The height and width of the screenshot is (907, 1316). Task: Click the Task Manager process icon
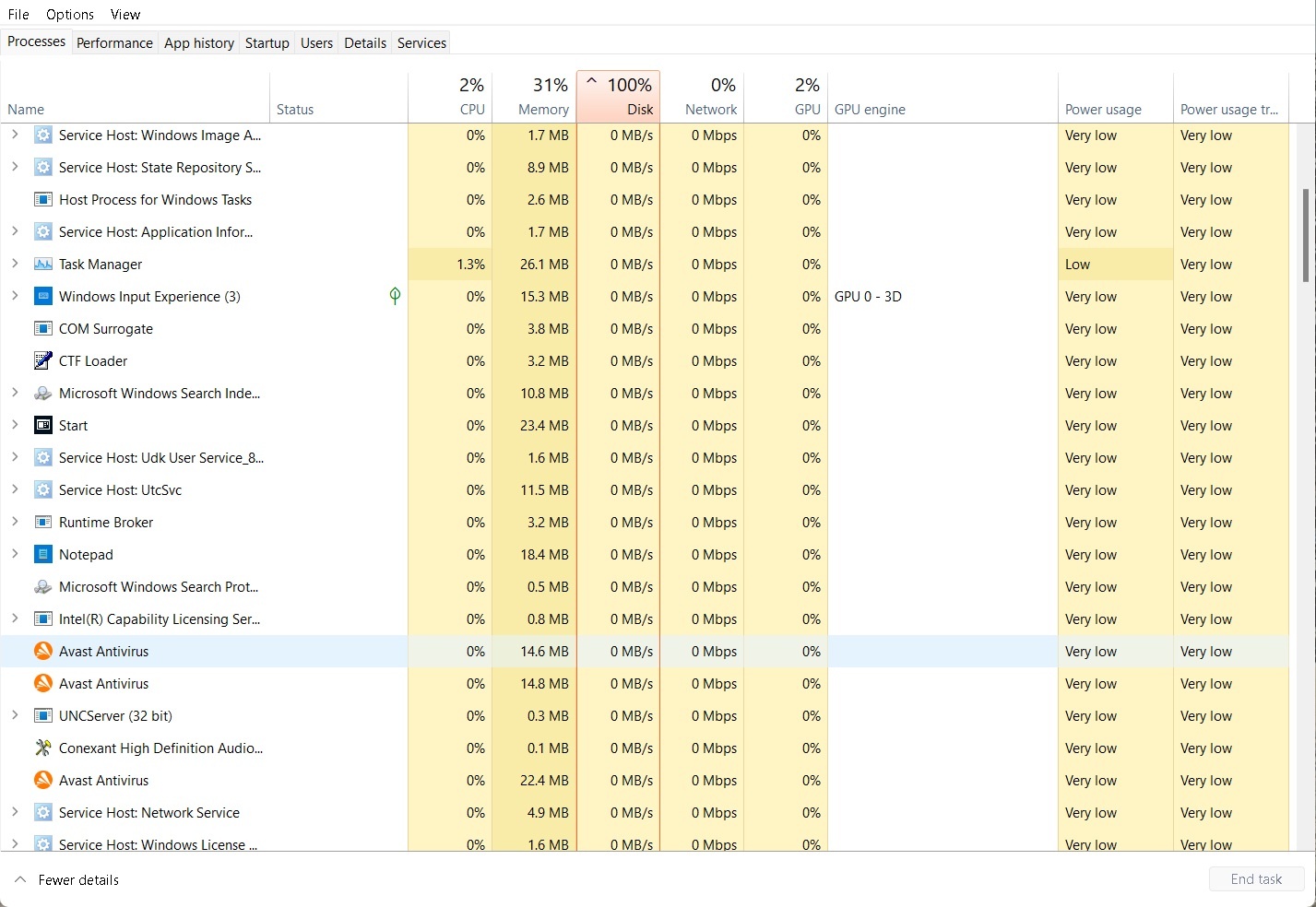42,265
